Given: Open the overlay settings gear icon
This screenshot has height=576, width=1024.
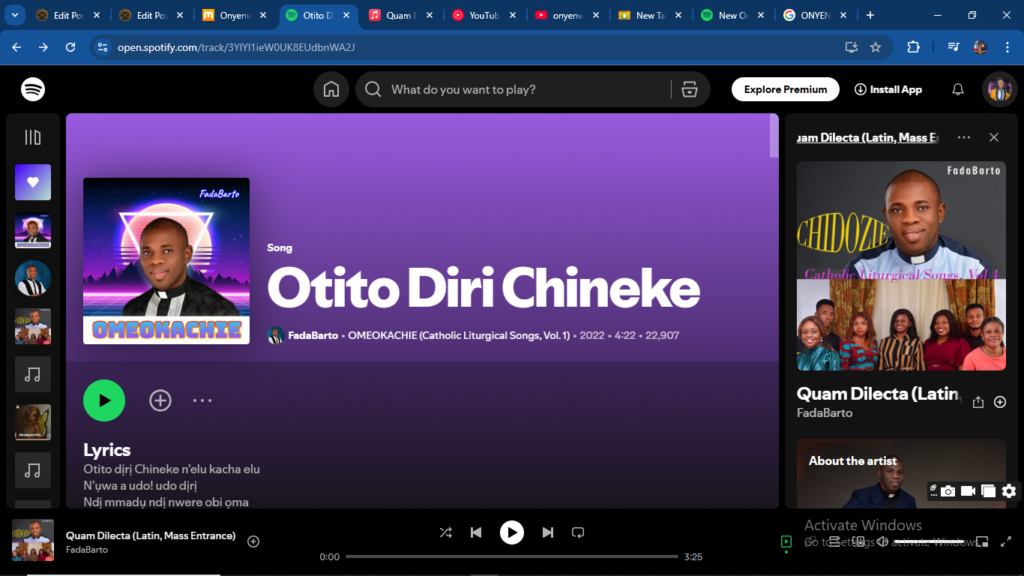Looking at the screenshot, I should (x=1009, y=491).
